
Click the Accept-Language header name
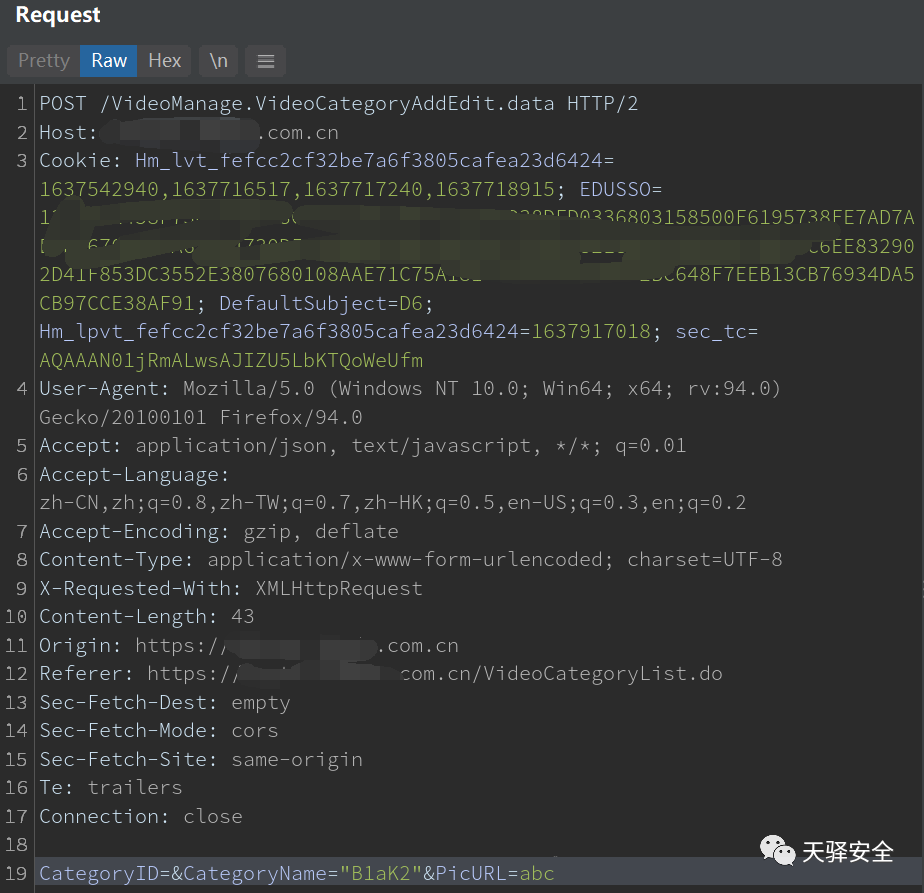point(134,474)
